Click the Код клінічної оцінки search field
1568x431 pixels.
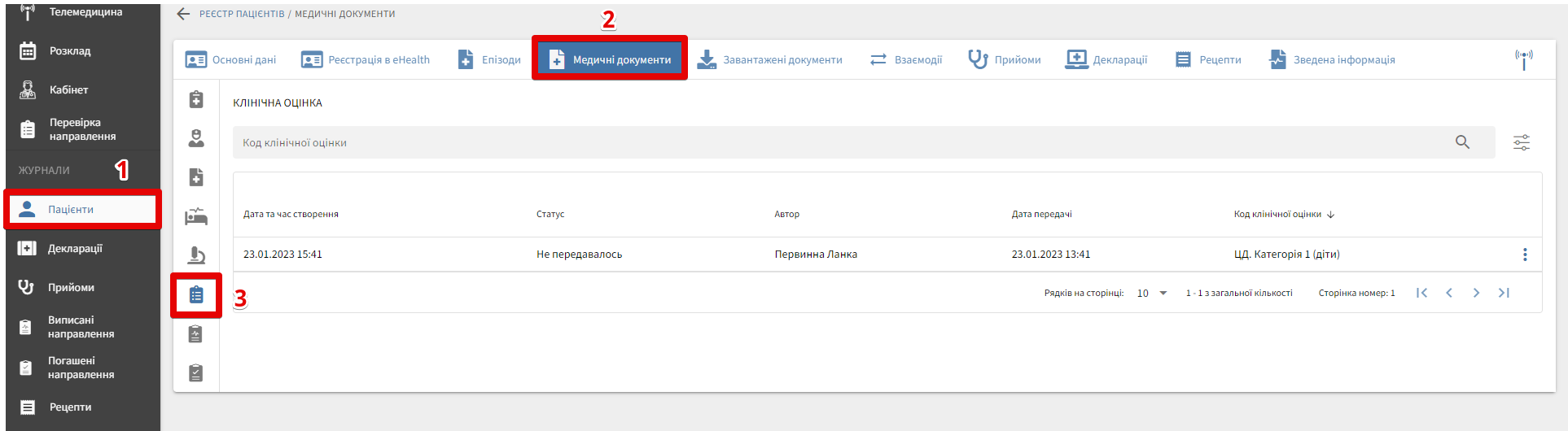[x=839, y=143]
